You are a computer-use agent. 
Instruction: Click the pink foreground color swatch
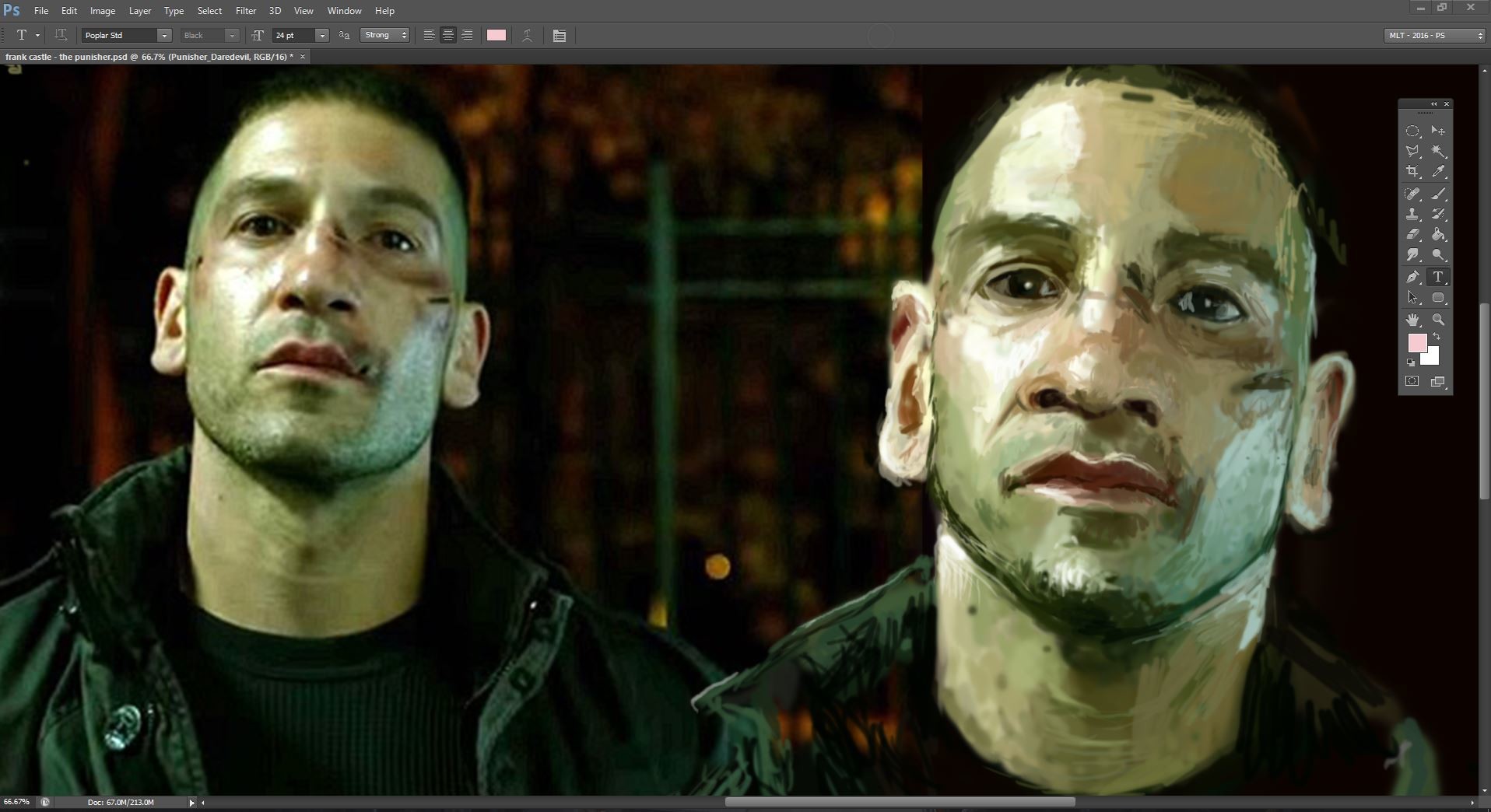tap(1416, 342)
